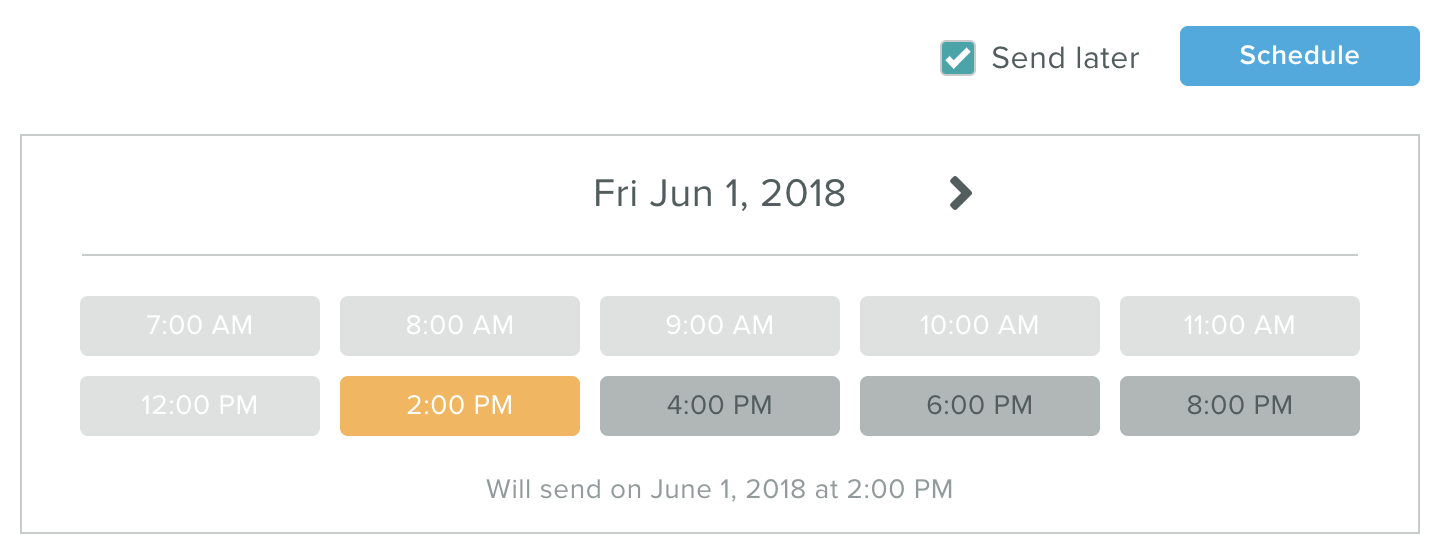Pick the 10:00 AM time slot
Viewport: 1442px width, 554px height.
click(x=980, y=326)
